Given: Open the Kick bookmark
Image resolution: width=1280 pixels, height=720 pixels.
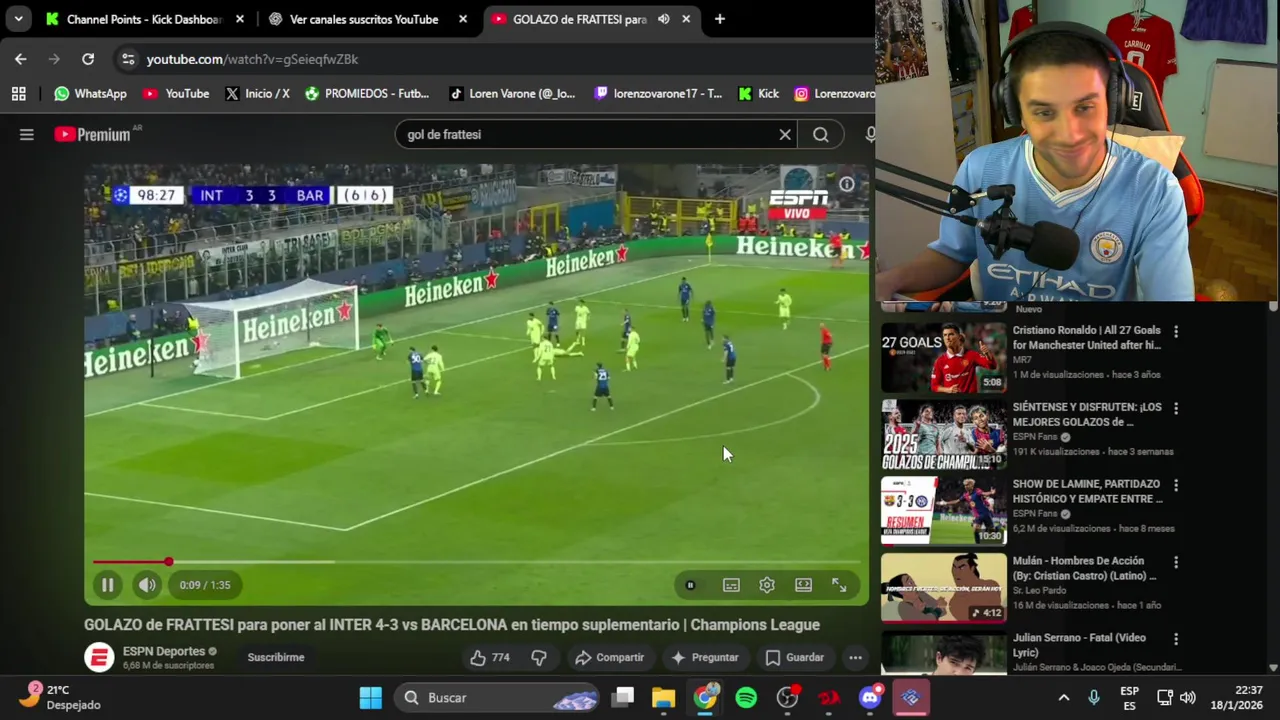Looking at the screenshot, I should pyautogui.click(x=759, y=93).
